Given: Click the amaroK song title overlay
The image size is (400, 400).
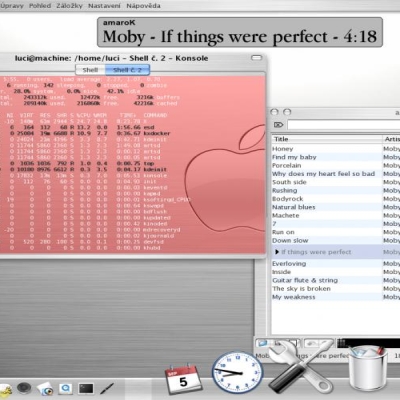Looking at the screenshot, I should coord(240,33).
